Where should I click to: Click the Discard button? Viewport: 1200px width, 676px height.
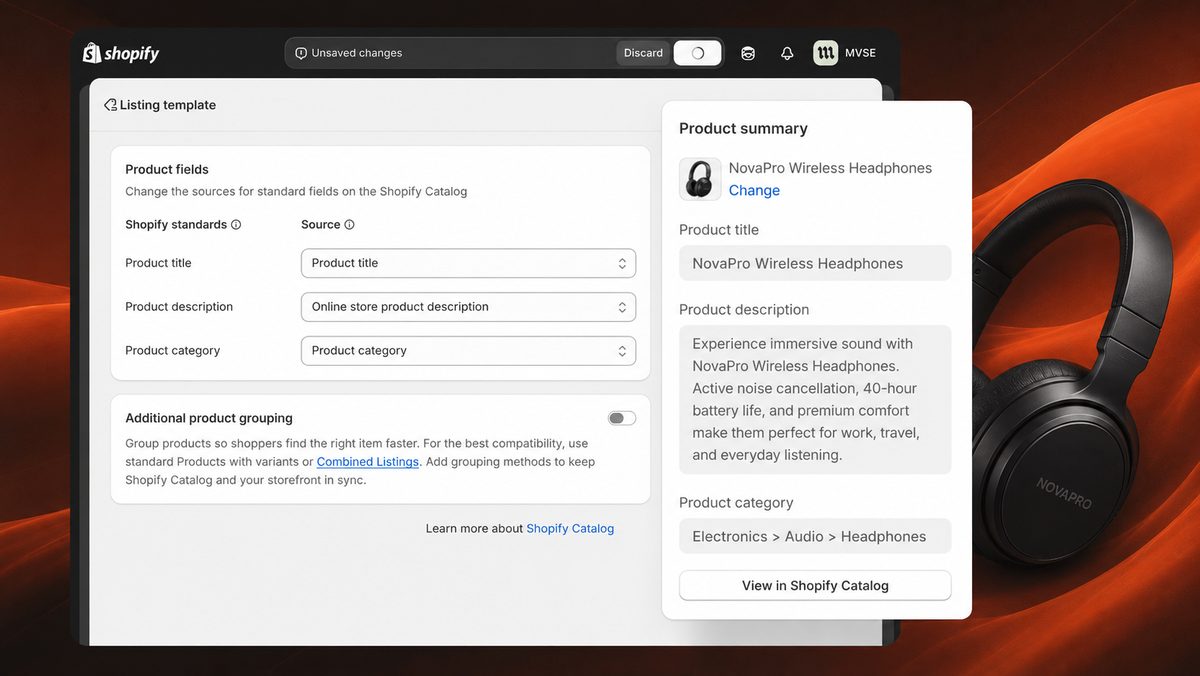coord(643,53)
